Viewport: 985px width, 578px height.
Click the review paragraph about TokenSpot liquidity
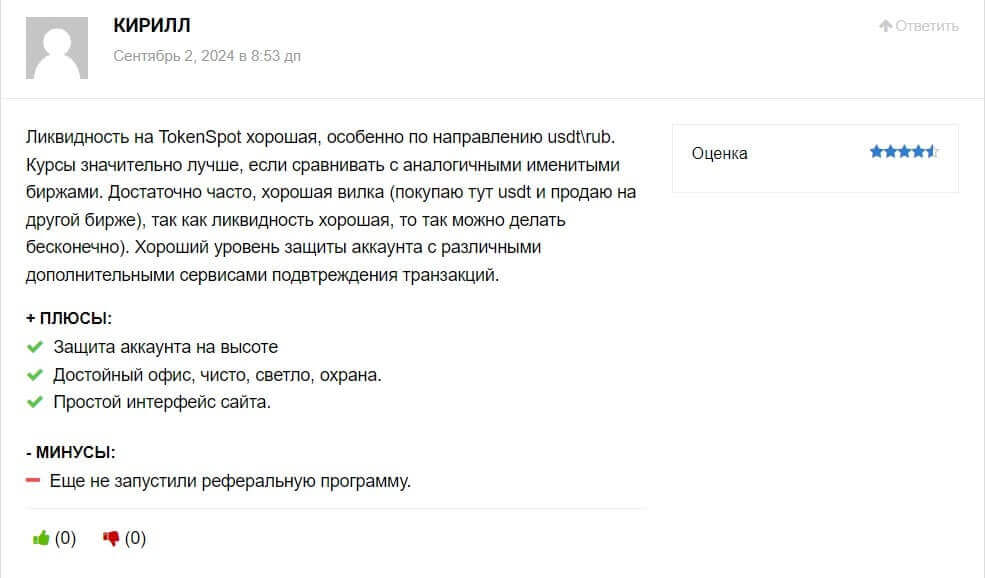point(330,205)
